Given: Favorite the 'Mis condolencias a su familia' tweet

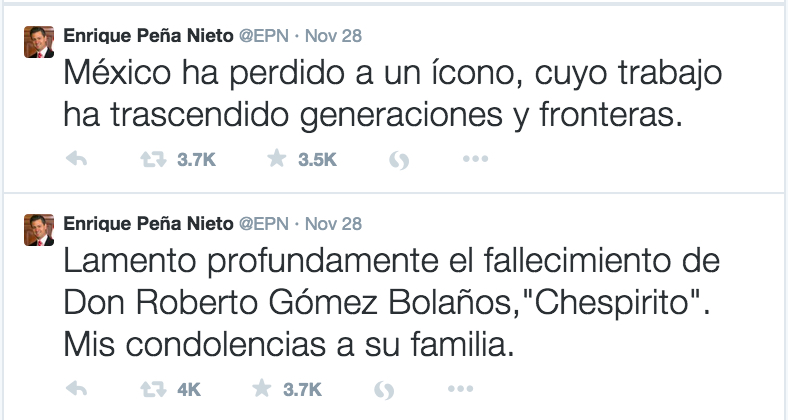Looking at the screenshot, I should (x=261, y=388).
